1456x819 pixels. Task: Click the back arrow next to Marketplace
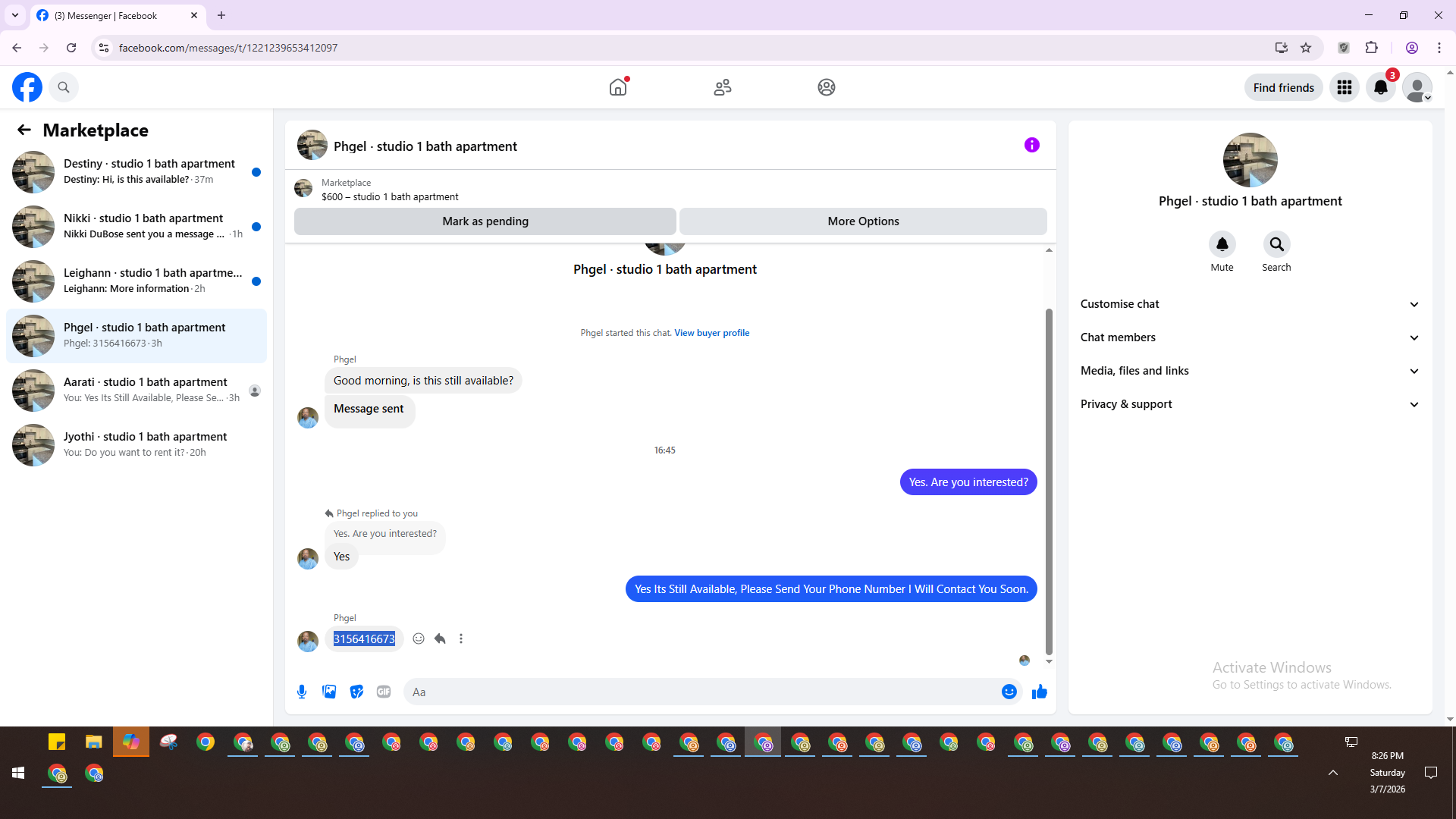(x=24, y=130)
